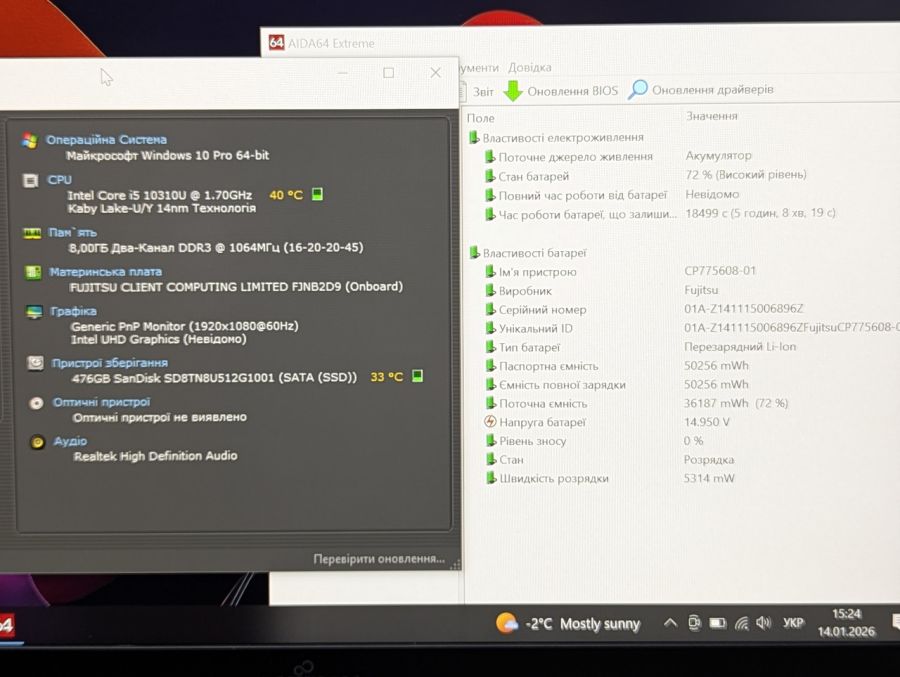Show hidden tray icons chevron
Viewport: 900px width, 677px height.
[670, 622]
